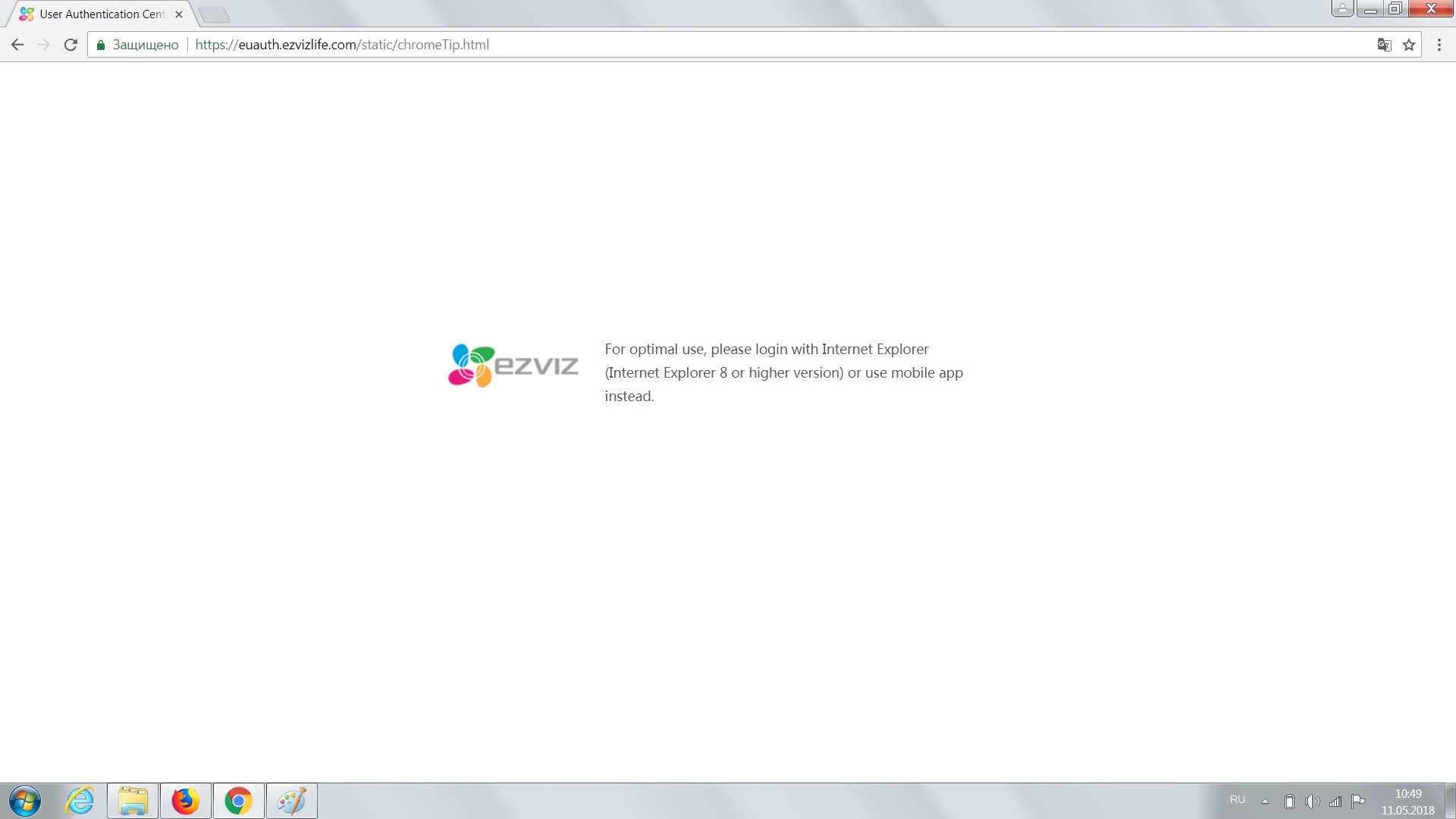Click the green secure padlock icon
Image resolution: width=1456 pixels, height=819 pixels.
coord(101,45)
